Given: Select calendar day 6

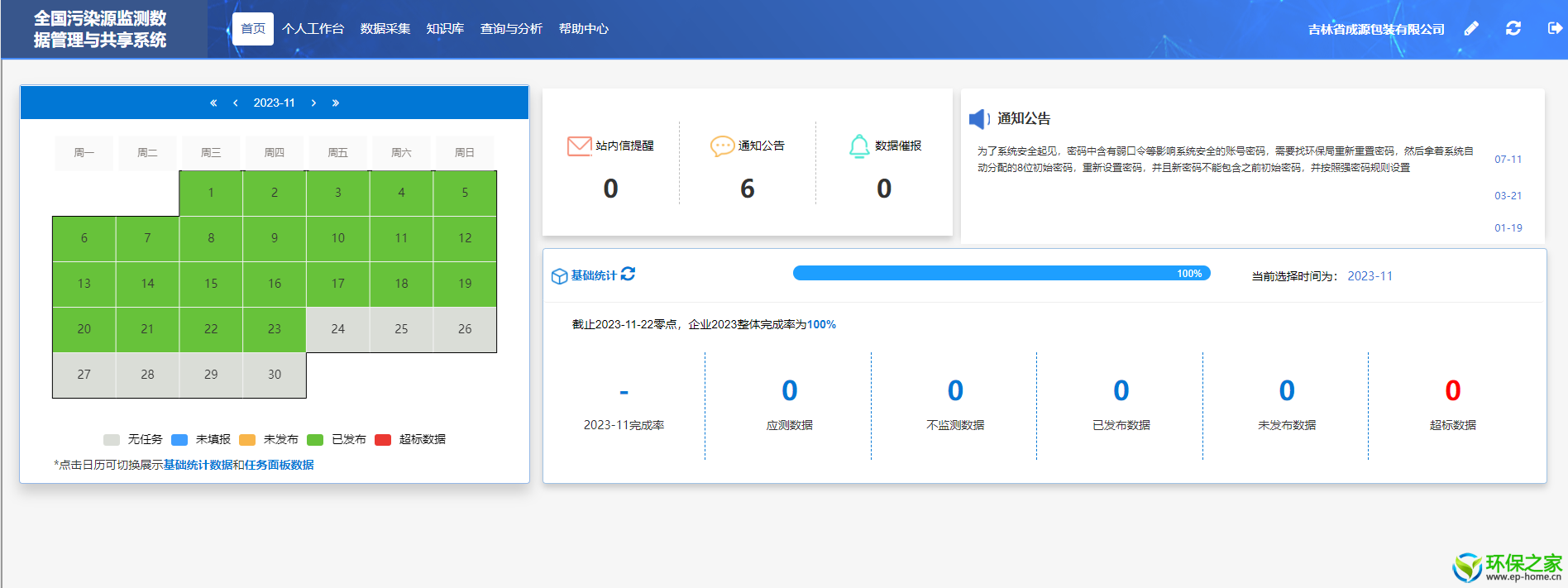Looking at the screenshot, I should (84, 239).
